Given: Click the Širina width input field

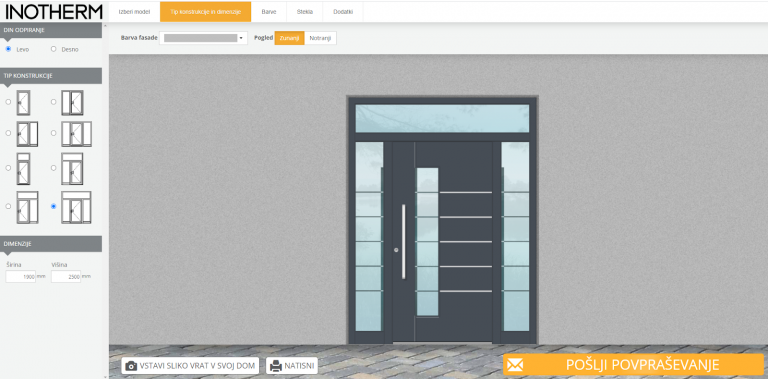Looking at the screenshot, I should pyautogui.click(x=21, y=277).
